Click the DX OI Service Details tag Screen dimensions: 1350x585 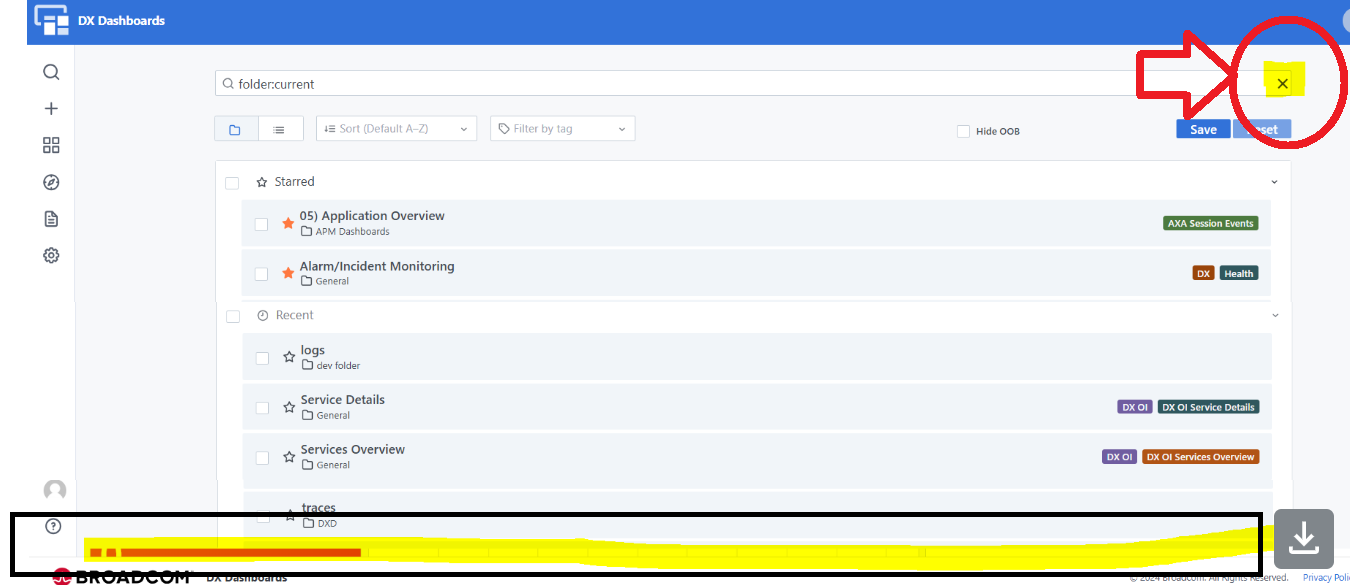click(x=1208, y=407)
